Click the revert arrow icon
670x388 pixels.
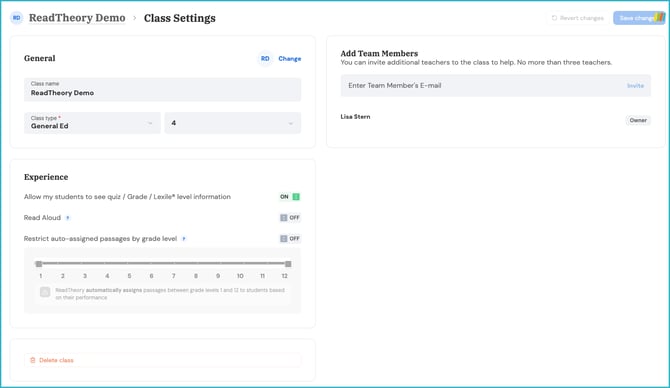(x=554, y=18)
